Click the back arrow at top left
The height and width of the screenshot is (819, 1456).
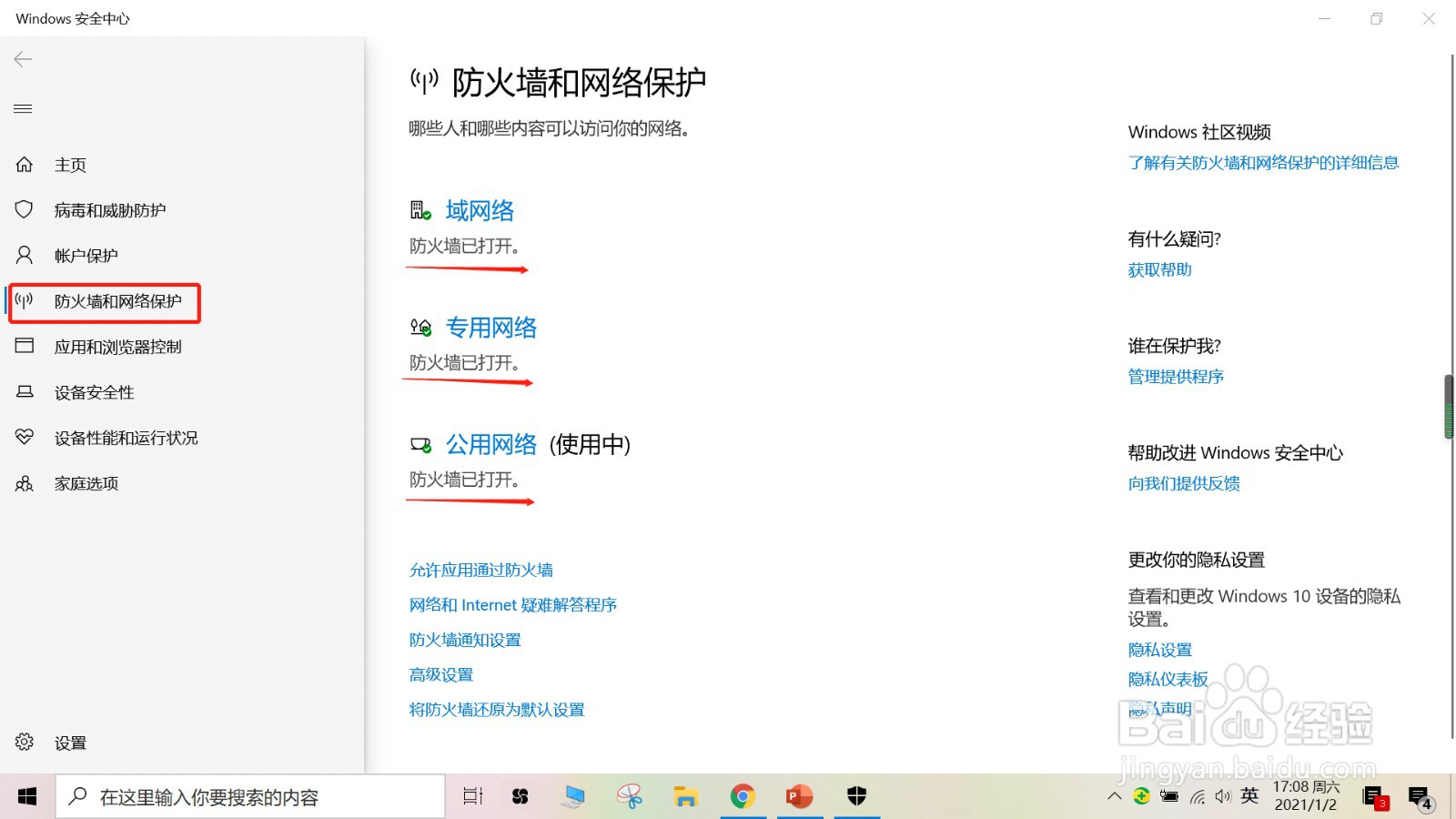tap(22, 59)
